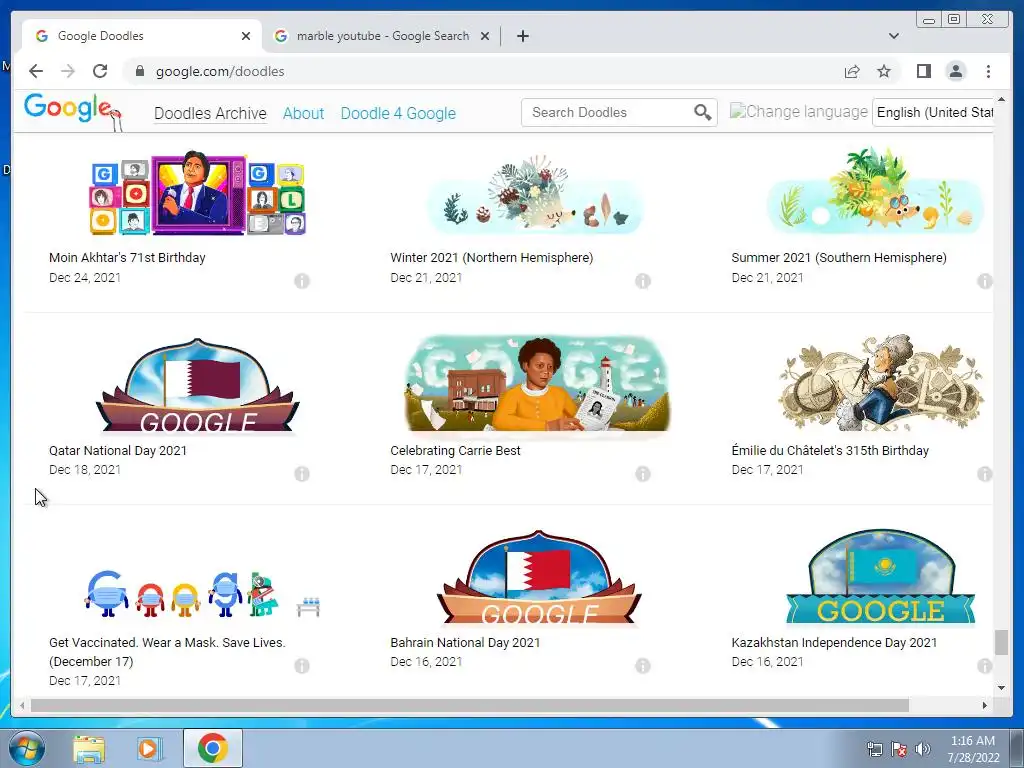Open Qatar National Day 2021 title link
Image resolution: width=1024 pixels, height=768 pixels.
point(118,450)
